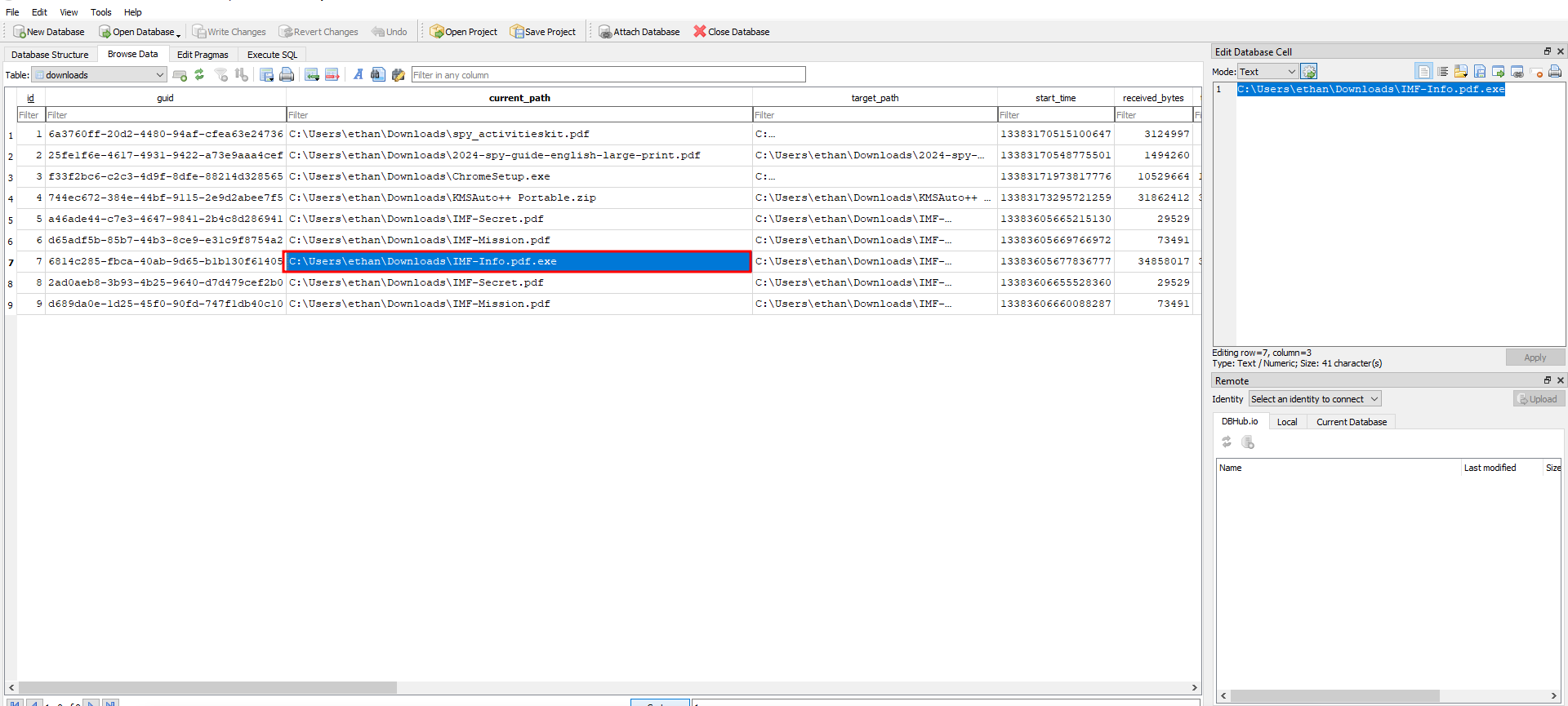This screenshot has height=706, width=1568.
Task: Click the table's horizontal scrollbar
Action: tap(207, 688)
